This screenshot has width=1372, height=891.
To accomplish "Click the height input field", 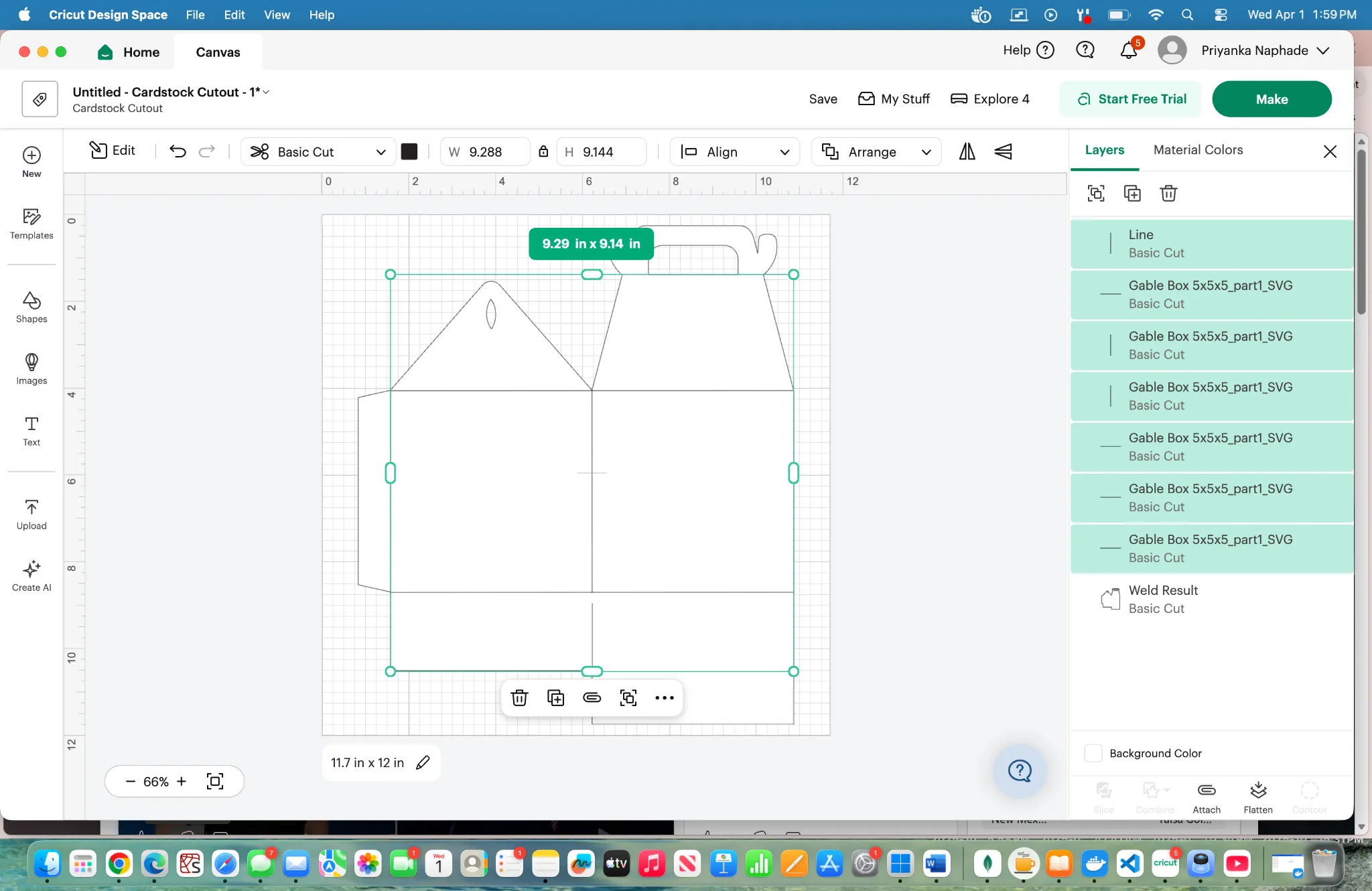I will tap(601, 151).
